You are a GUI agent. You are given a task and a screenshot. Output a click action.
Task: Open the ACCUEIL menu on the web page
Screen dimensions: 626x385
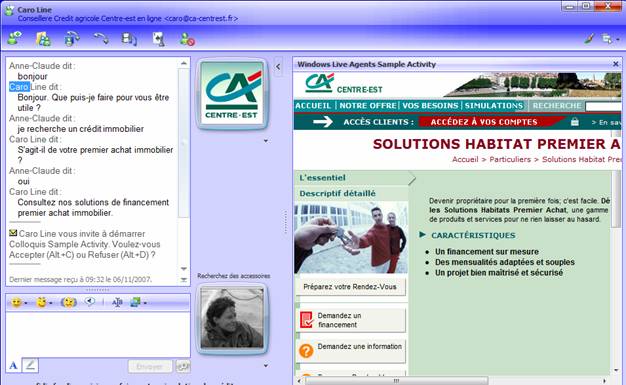(313, 105)
